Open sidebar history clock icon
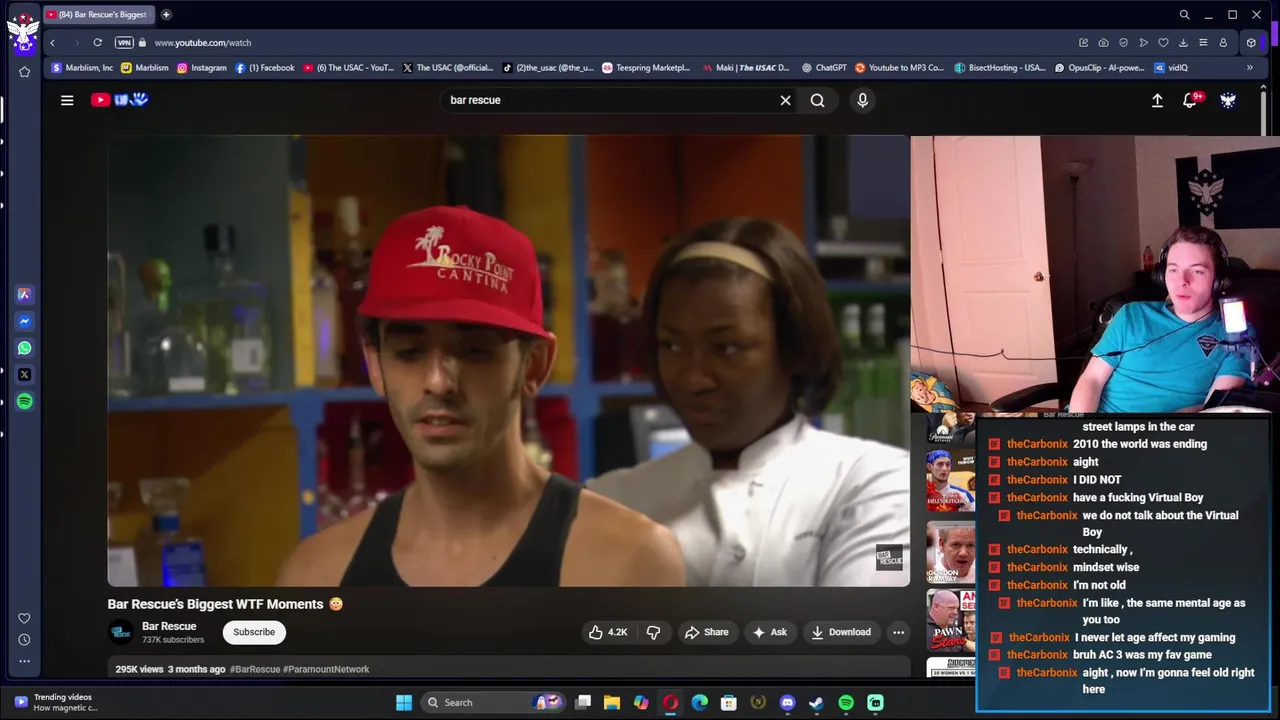The width and height of the screenshot is (1280, 720). click(24, 640)
